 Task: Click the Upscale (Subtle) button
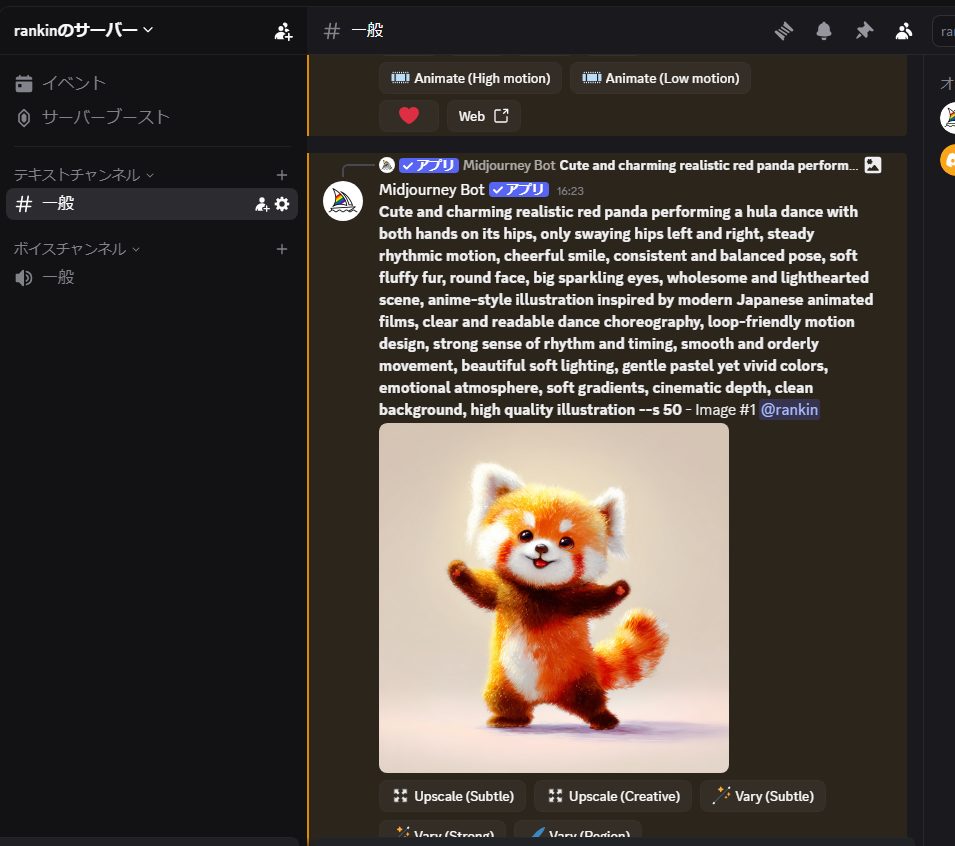453,796
